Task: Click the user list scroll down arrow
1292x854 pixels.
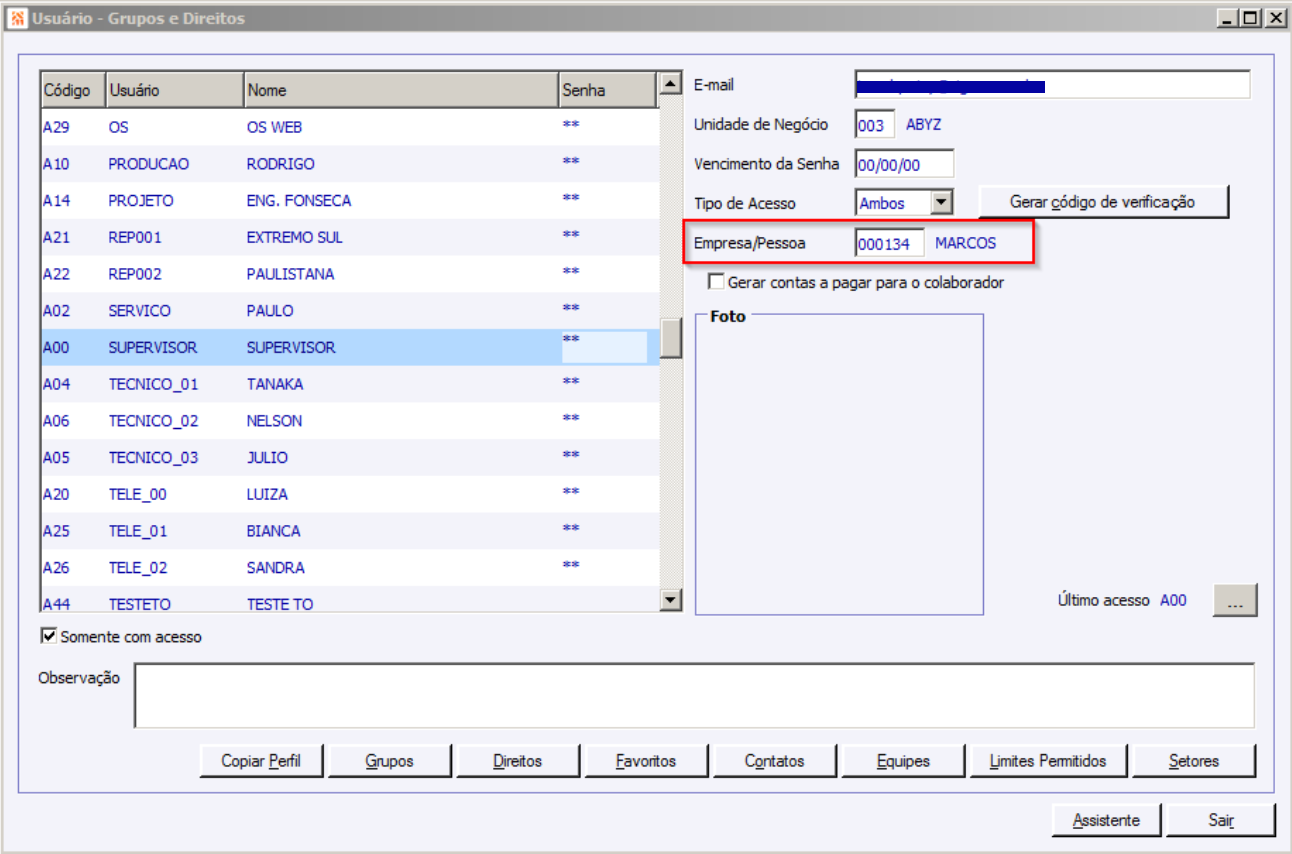Action: [671, 599]
